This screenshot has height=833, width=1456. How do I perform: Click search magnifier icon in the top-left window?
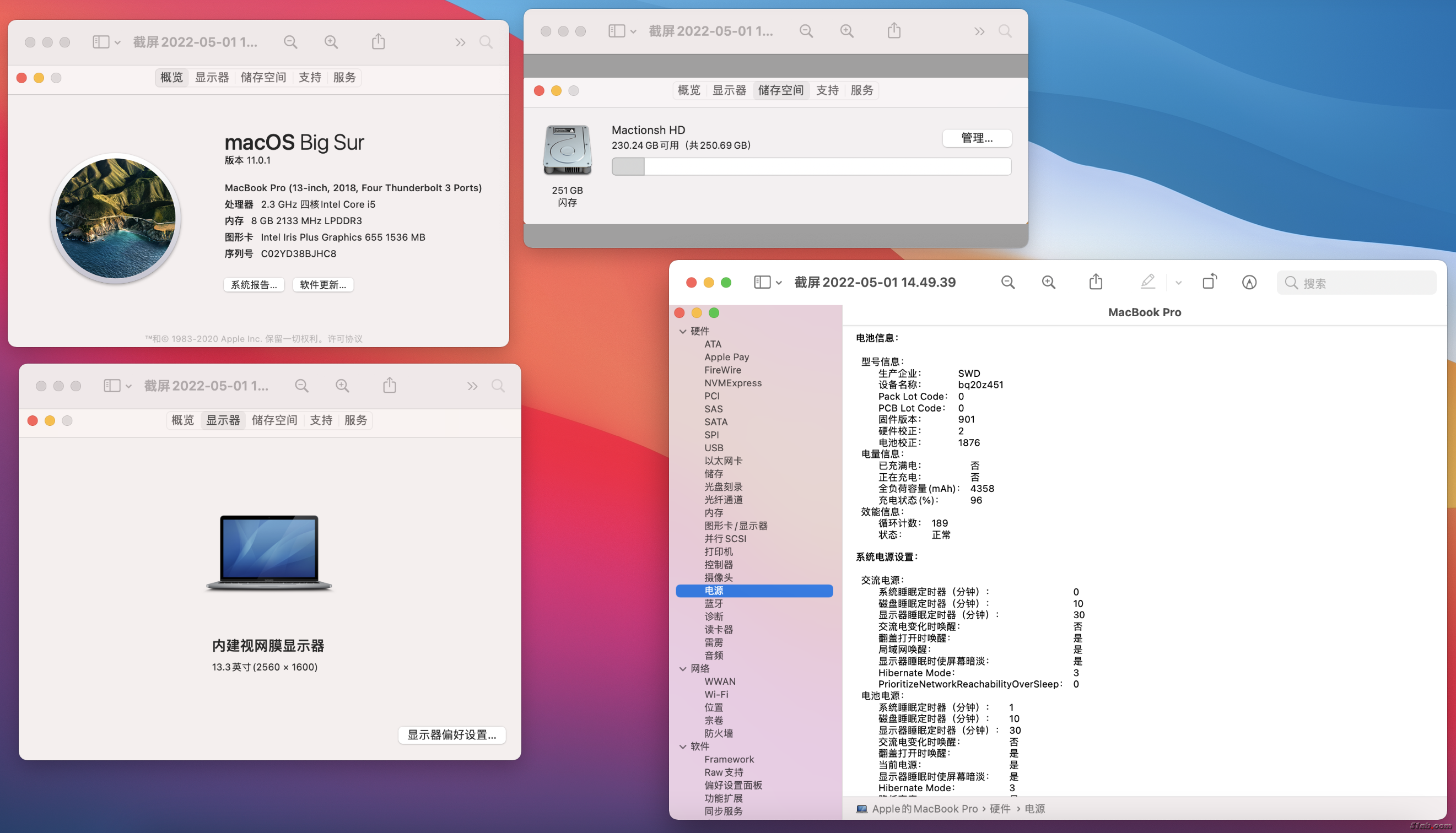(486, 42)
